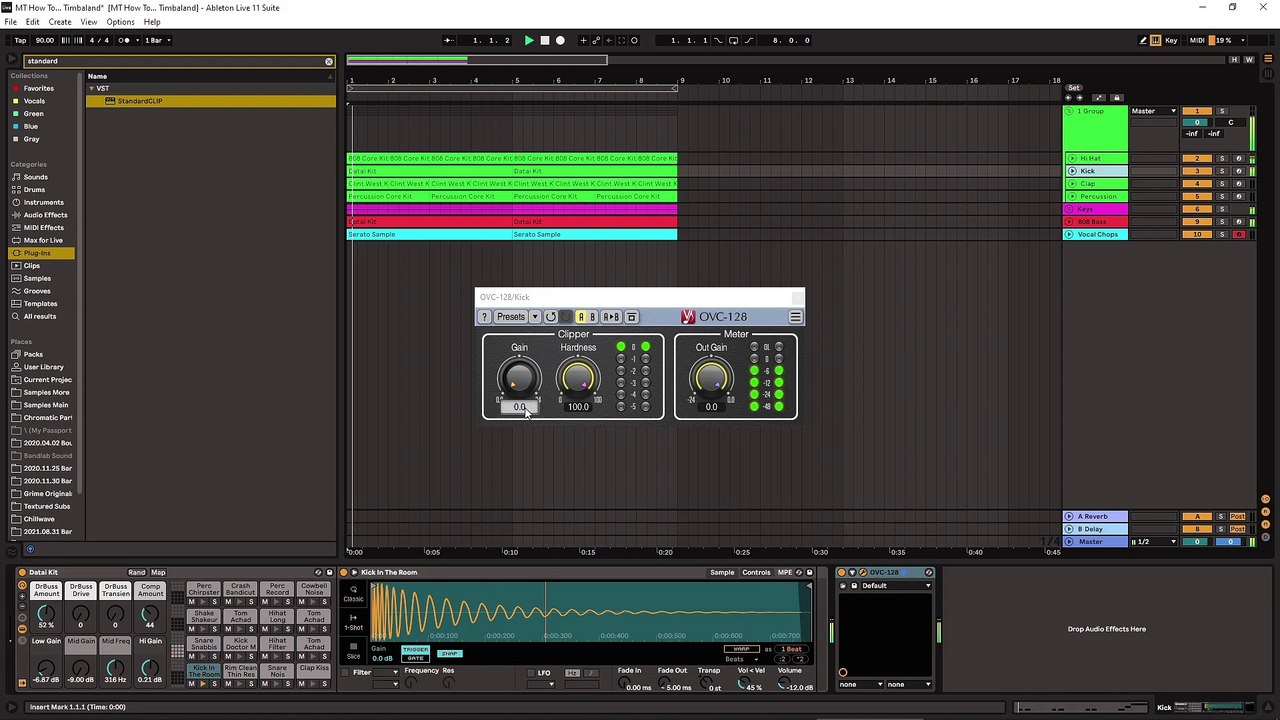
Task: Solo the Hi Hat track
Action: click(1221, 159)
